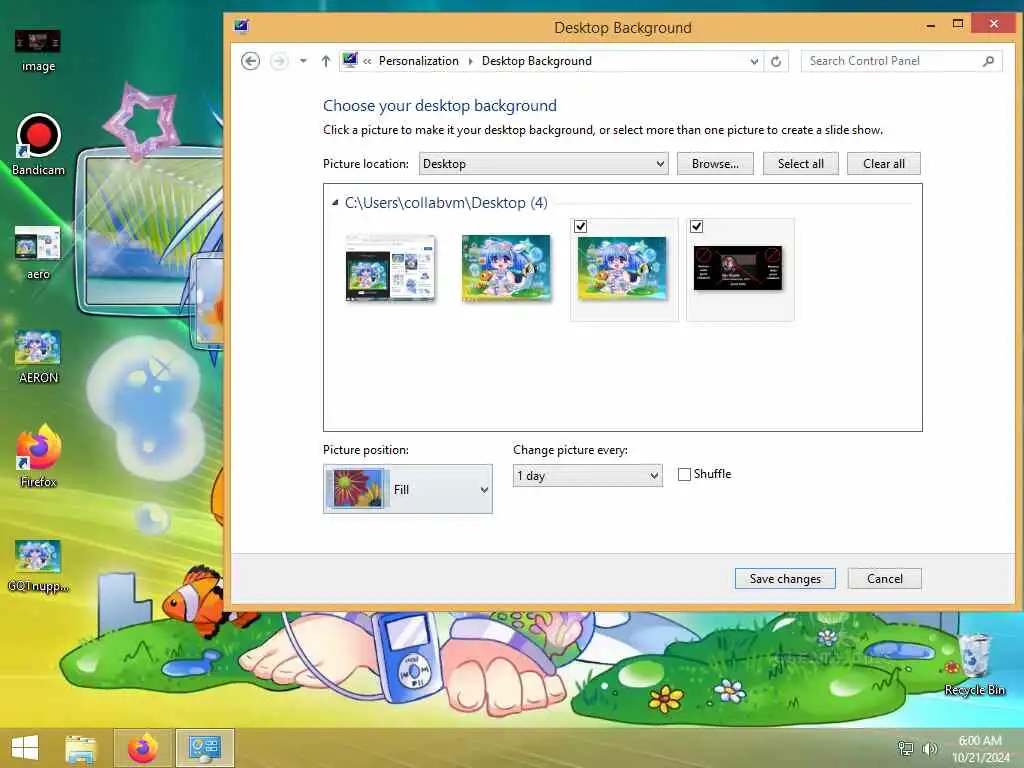1024x768 pixels.
Task: Click the search magnifier icon
Action: pyautogui.click(x=989, y=61)
